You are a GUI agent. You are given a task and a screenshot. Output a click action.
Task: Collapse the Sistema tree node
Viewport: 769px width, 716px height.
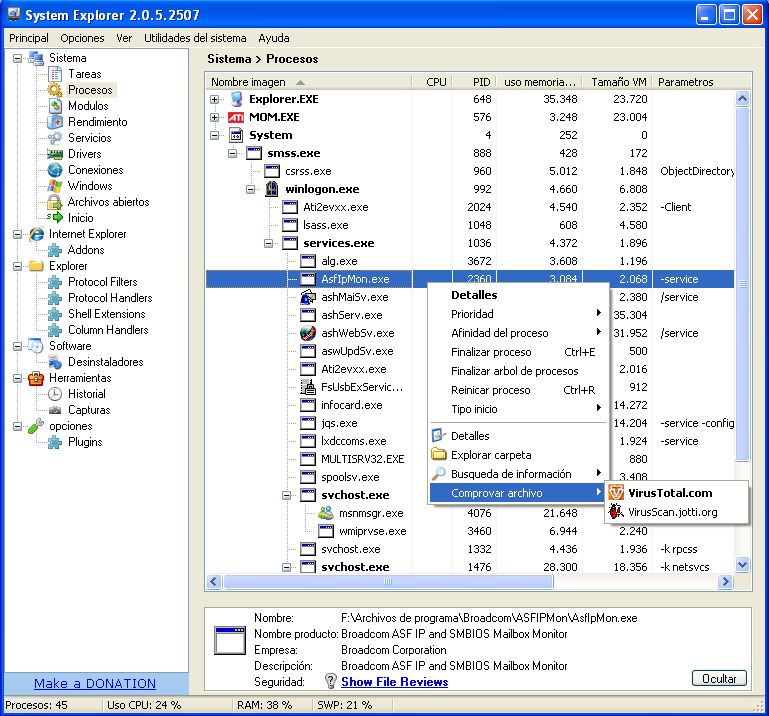click(x=18, y=58)
